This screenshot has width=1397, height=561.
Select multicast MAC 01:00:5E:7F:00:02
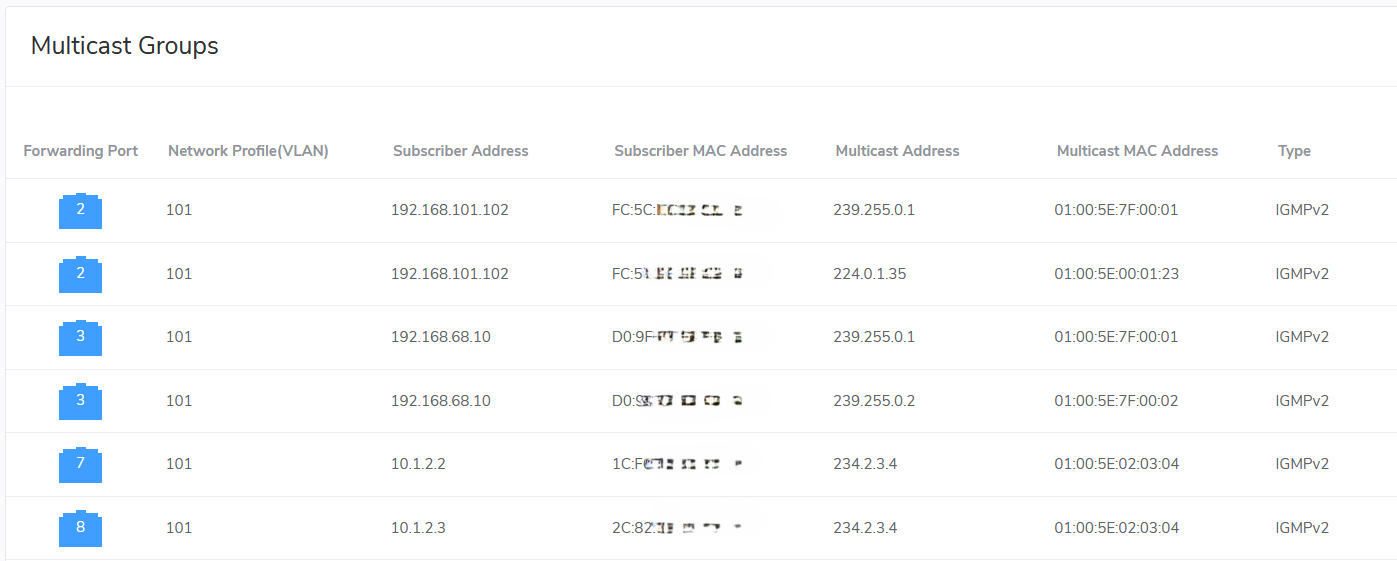pos(1116,401)
